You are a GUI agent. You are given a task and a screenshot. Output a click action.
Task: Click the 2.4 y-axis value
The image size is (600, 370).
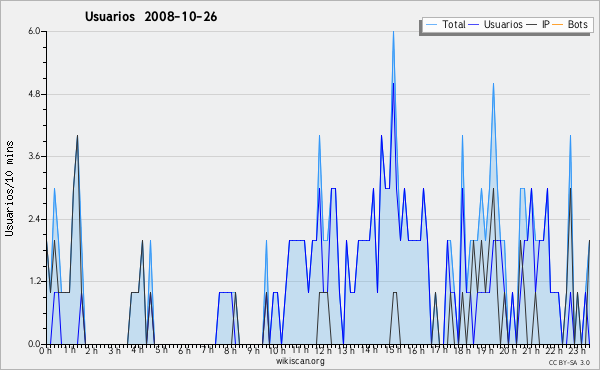(34, 219)
